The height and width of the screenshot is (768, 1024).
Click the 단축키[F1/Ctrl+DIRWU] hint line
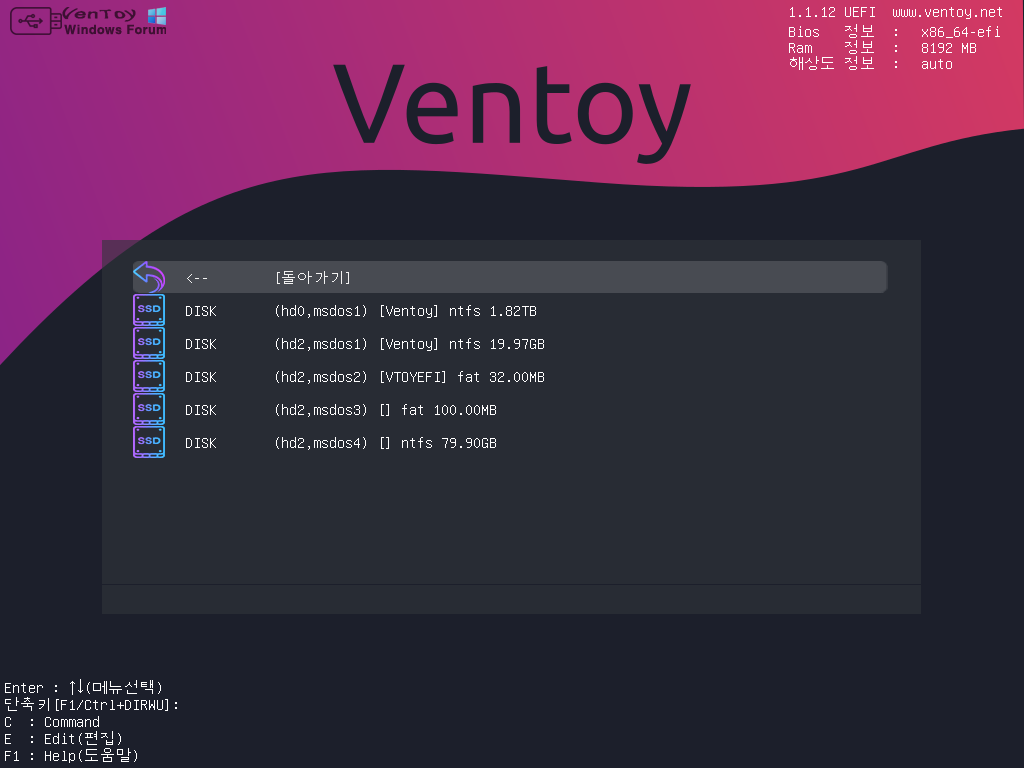tap(91, 705)
